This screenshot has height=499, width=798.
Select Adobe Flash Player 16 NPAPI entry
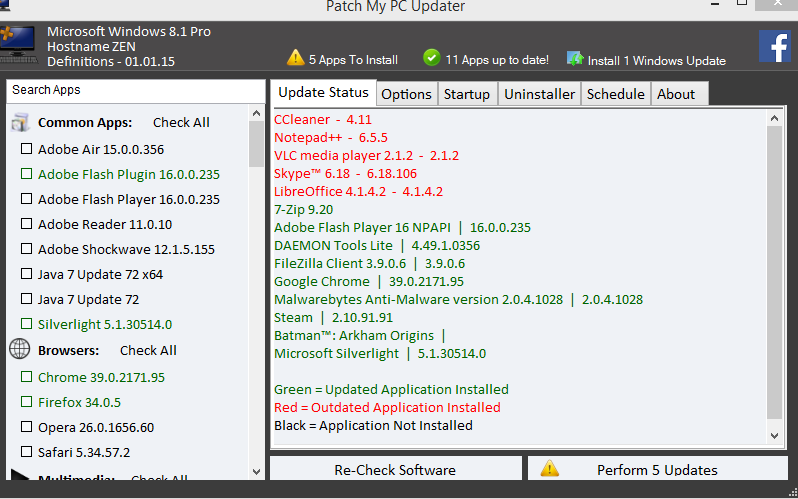coord(402,228)
